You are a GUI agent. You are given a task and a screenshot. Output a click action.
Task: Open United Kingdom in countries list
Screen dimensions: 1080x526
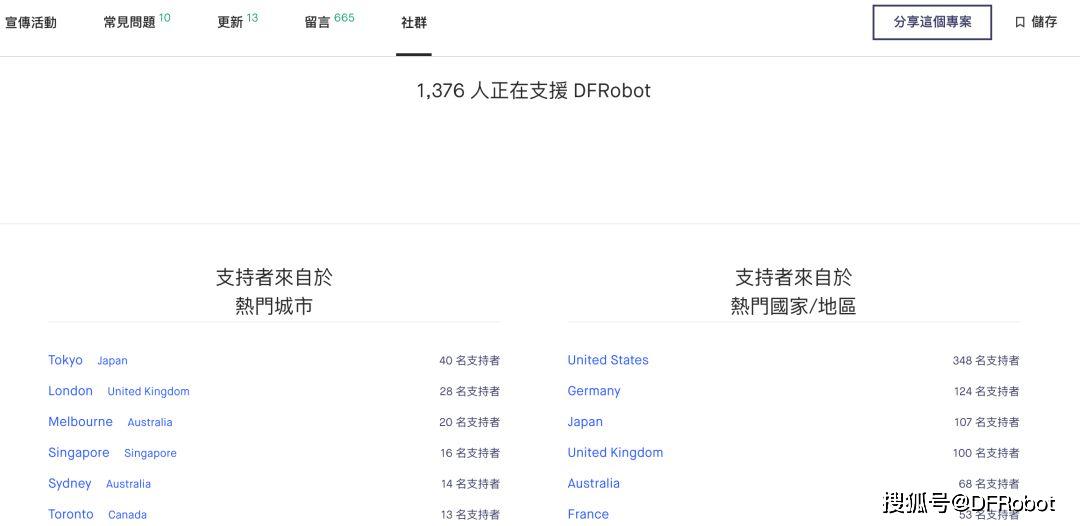pyautogui.click(x=615, y=453)
